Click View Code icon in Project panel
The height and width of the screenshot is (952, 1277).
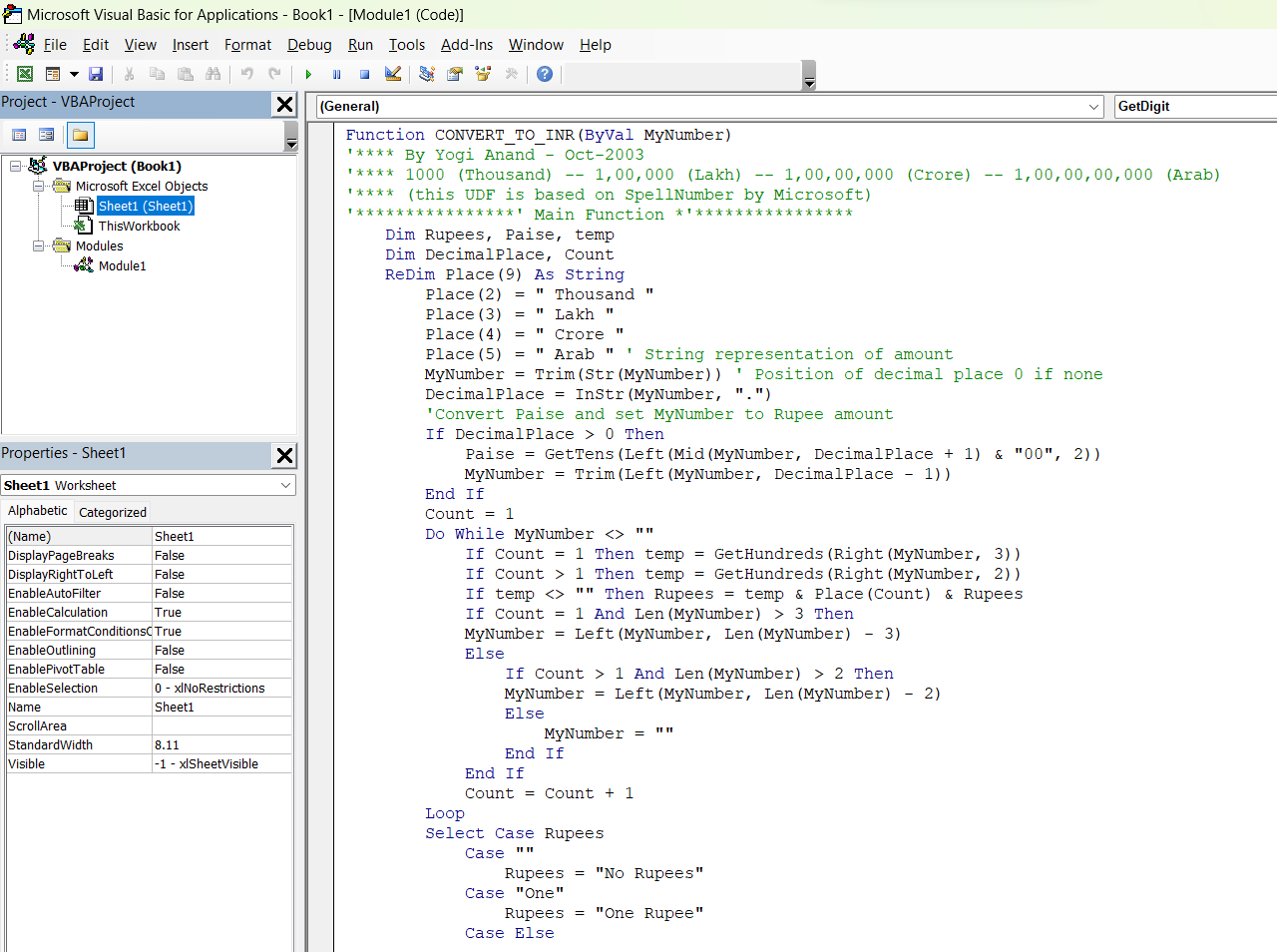click(19, 135)
